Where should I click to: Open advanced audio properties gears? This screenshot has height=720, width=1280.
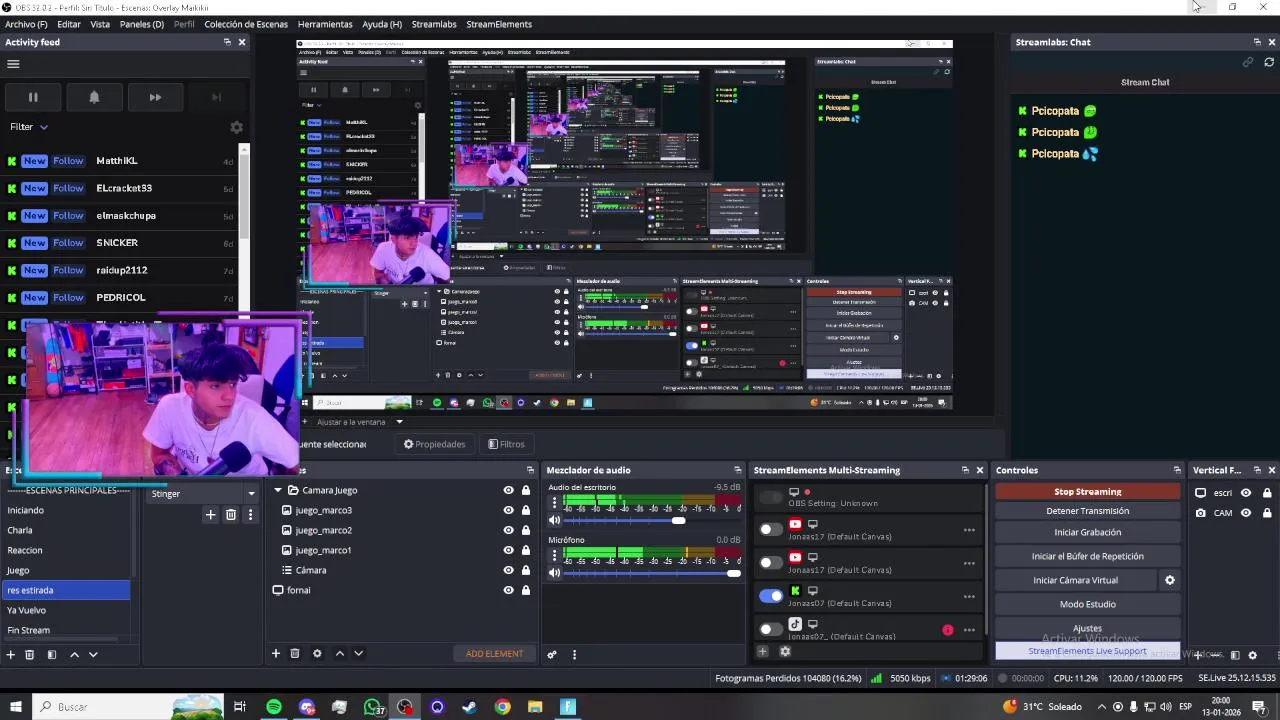click(x=551, y=654)
